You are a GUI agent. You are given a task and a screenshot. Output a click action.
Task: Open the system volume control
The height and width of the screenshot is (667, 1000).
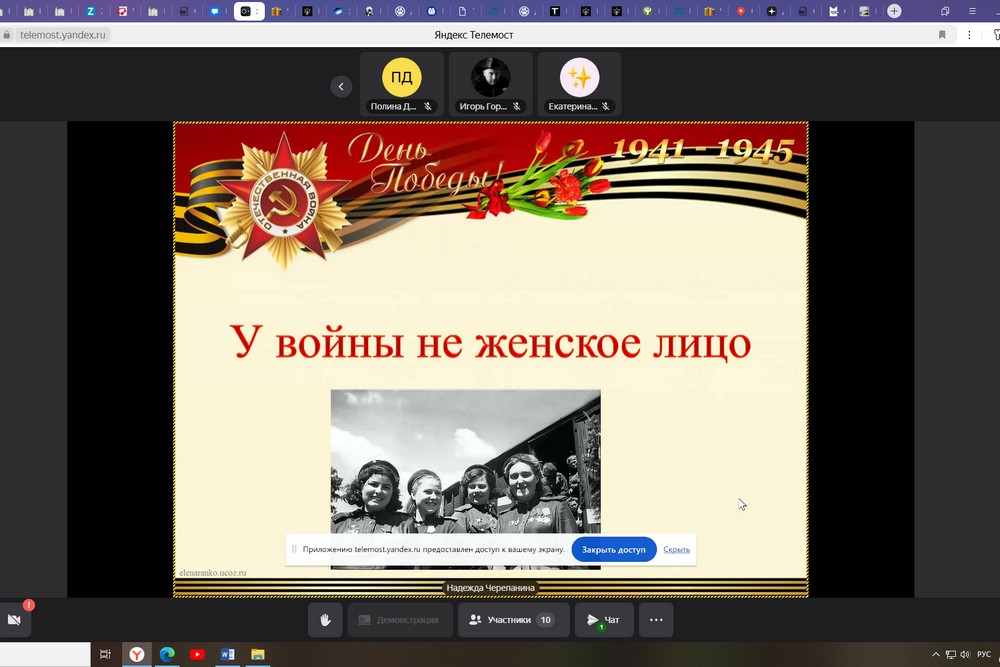(x=964, y=655)
